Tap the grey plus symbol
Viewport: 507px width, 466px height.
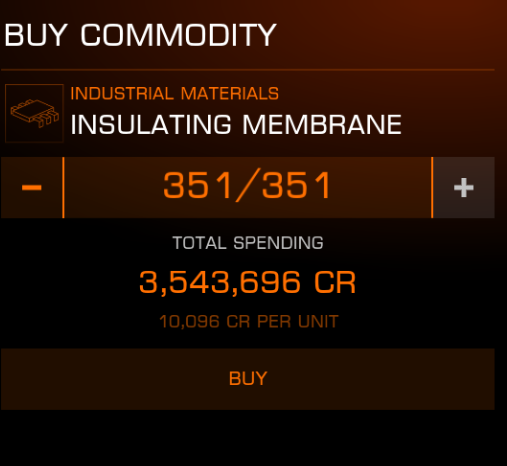[464, 187]
